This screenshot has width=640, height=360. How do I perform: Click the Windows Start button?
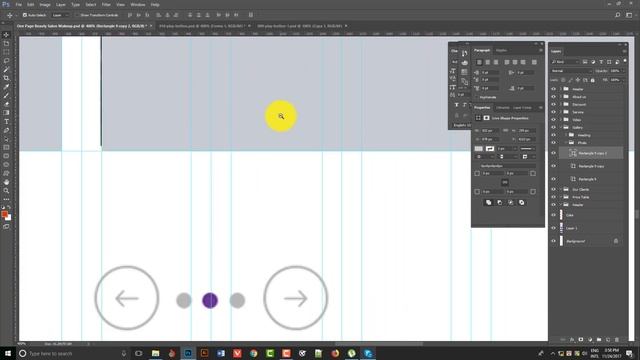[8, 353]
